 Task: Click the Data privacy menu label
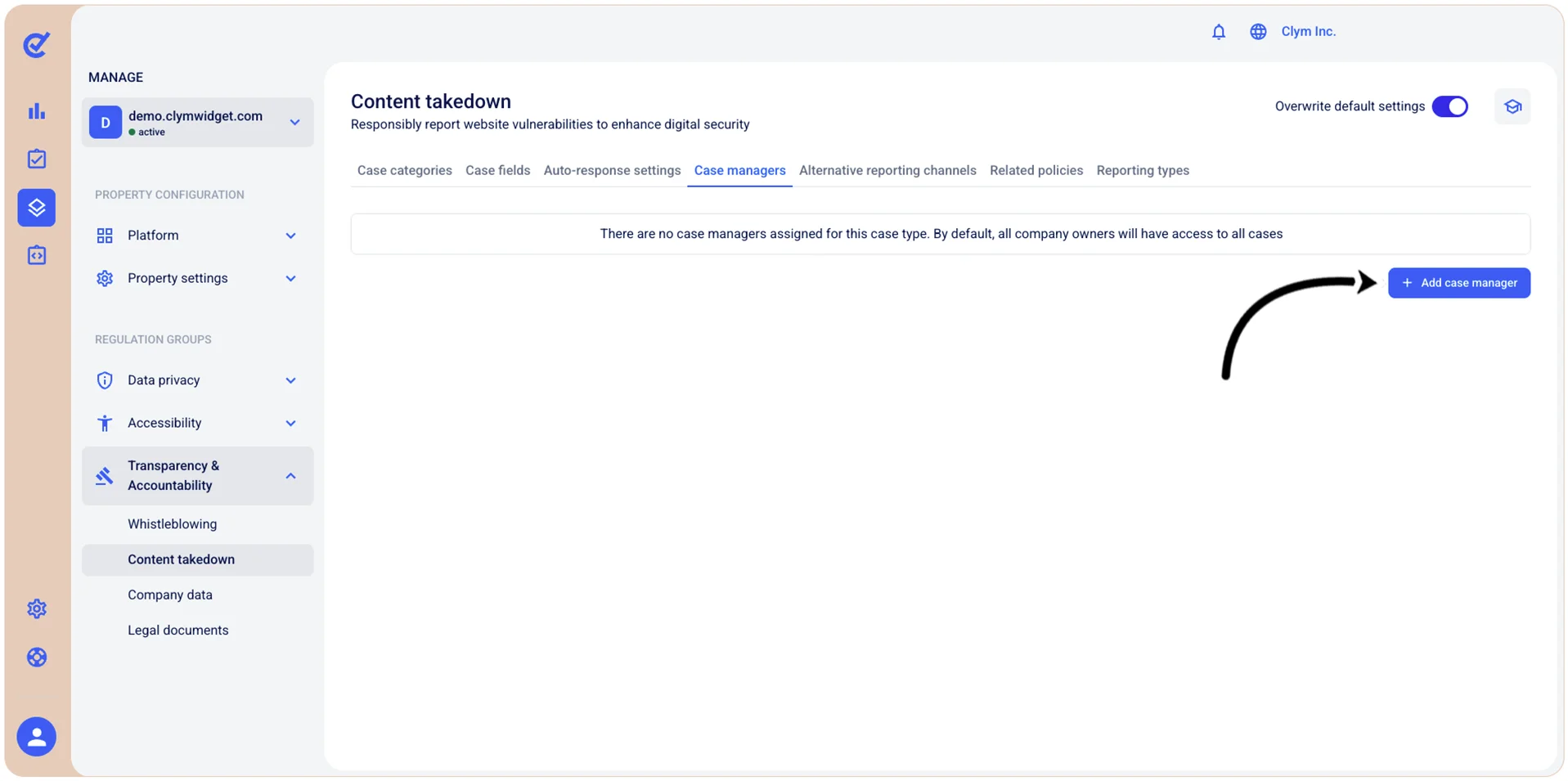164,380
